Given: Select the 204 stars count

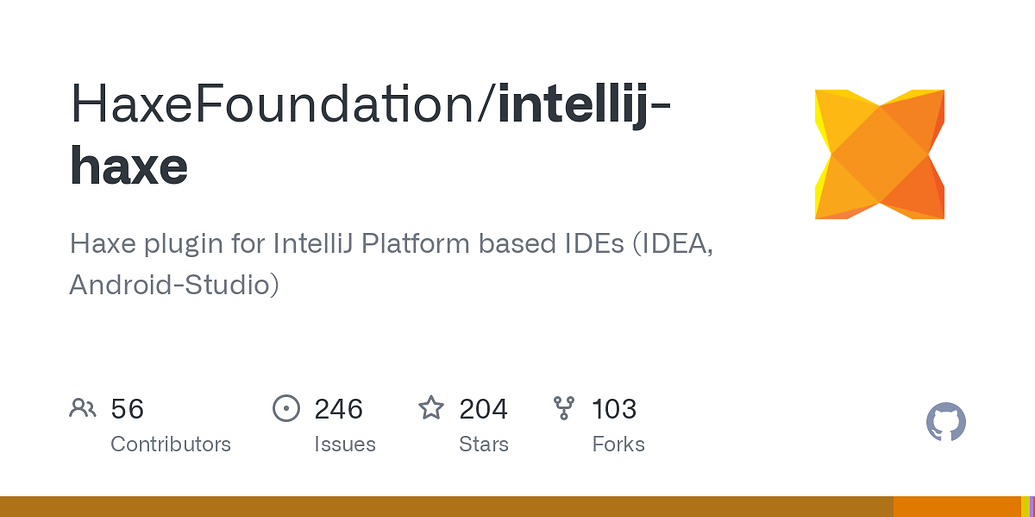Looking at the screenshot, I should click(483, 409).
